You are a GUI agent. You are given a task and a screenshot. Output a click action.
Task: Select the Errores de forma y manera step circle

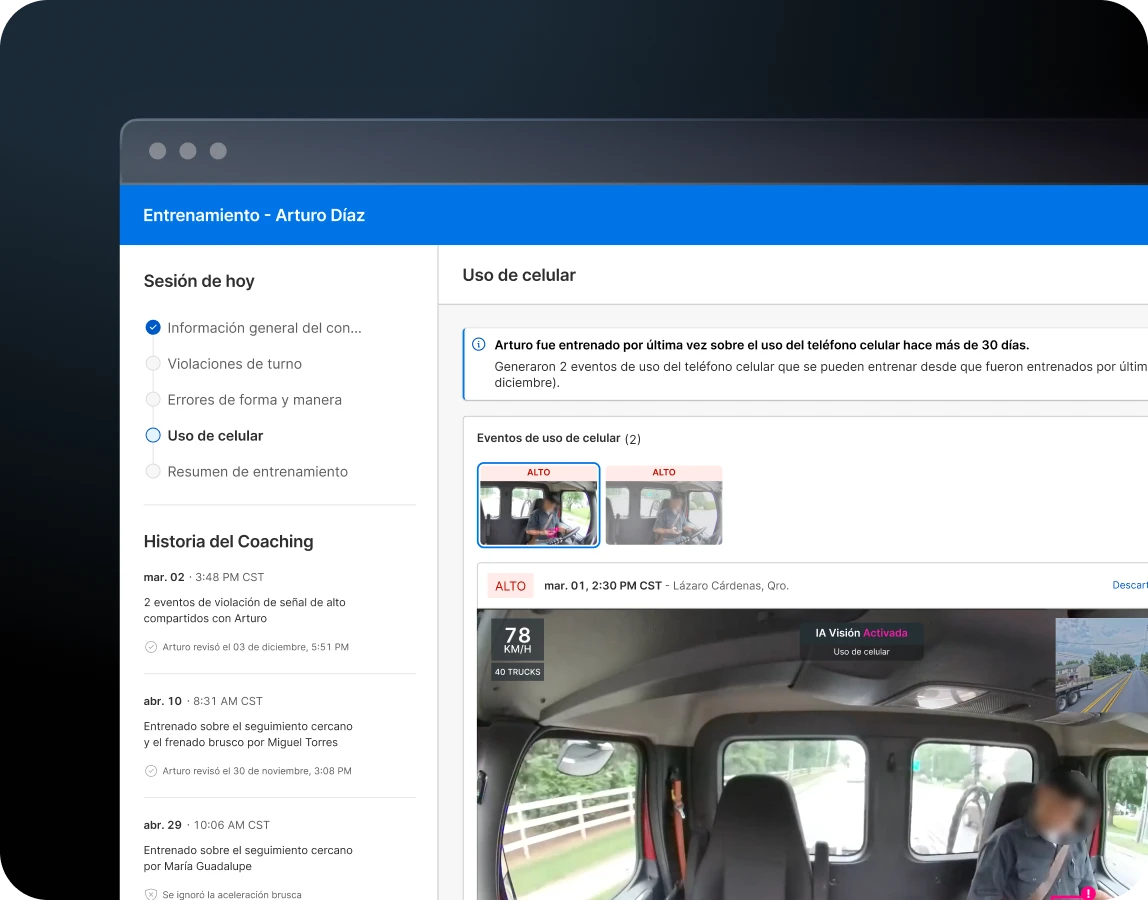click(x=153, y=400)
